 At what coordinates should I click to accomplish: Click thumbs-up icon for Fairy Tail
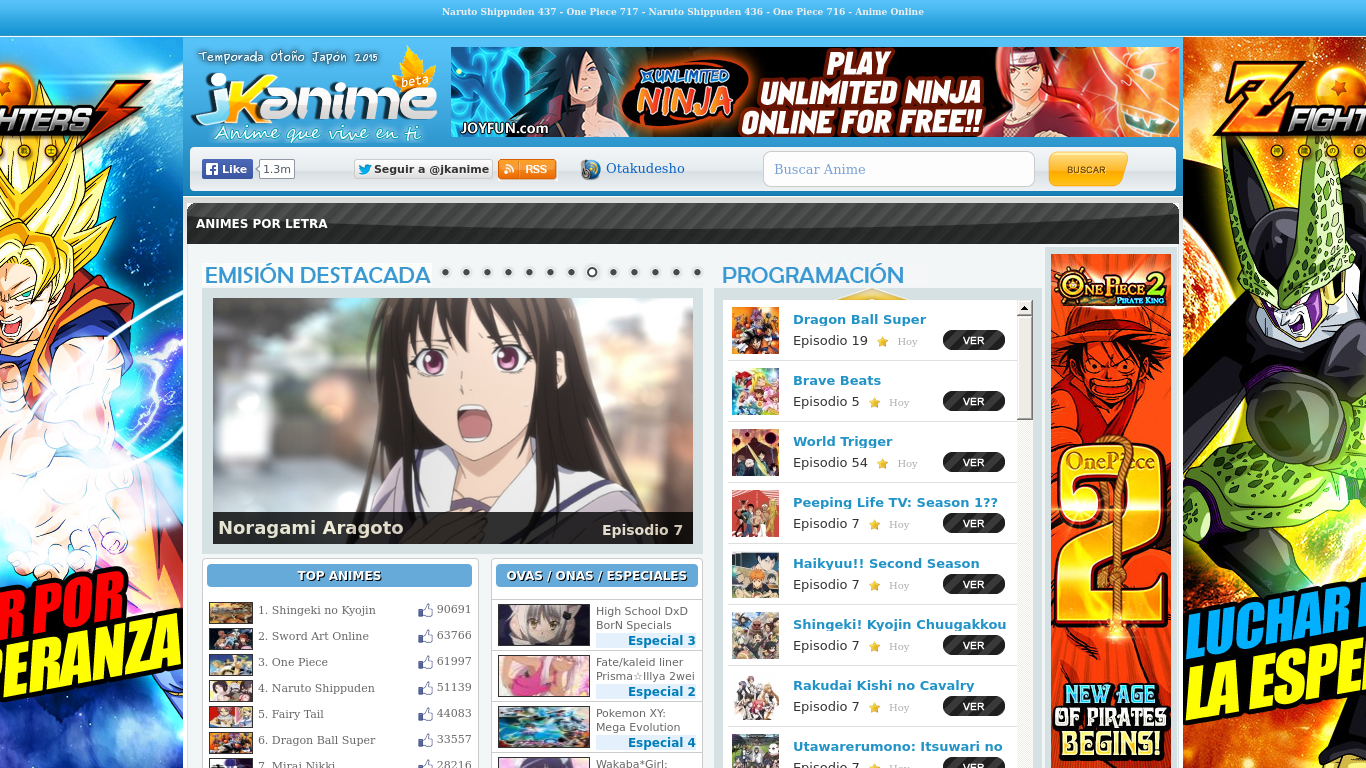425,714
